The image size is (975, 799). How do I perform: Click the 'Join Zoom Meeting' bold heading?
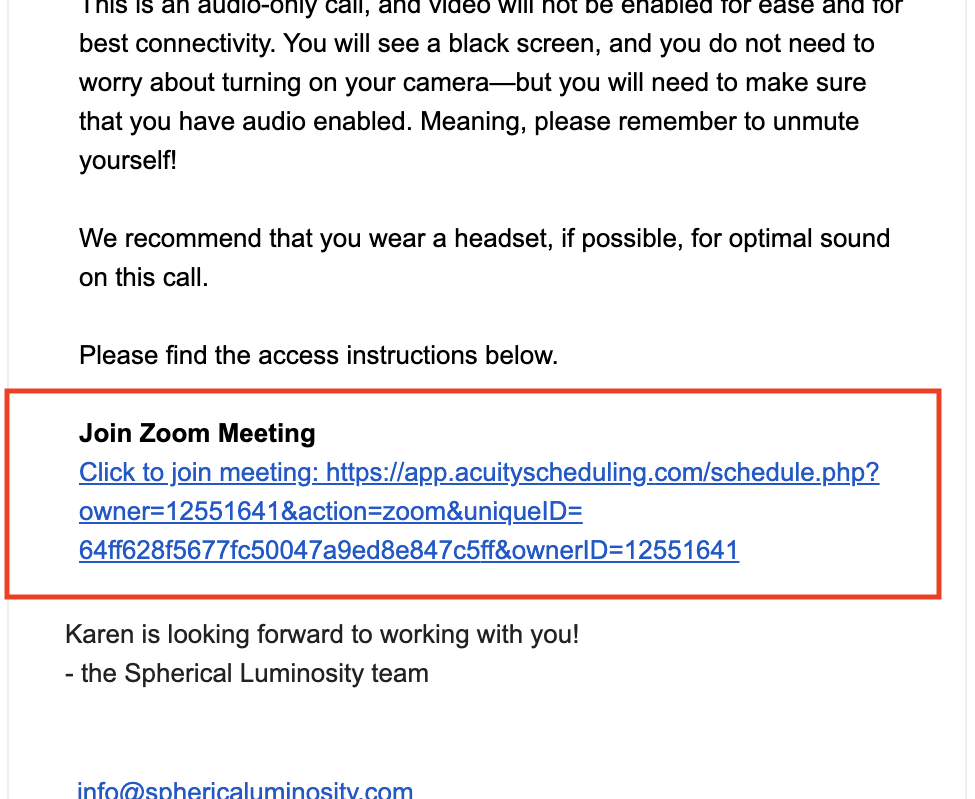[197, 433]
